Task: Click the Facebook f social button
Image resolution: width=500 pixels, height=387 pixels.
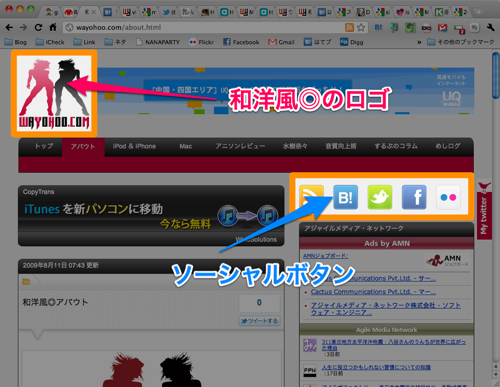Action: click(x=414, y=197)
